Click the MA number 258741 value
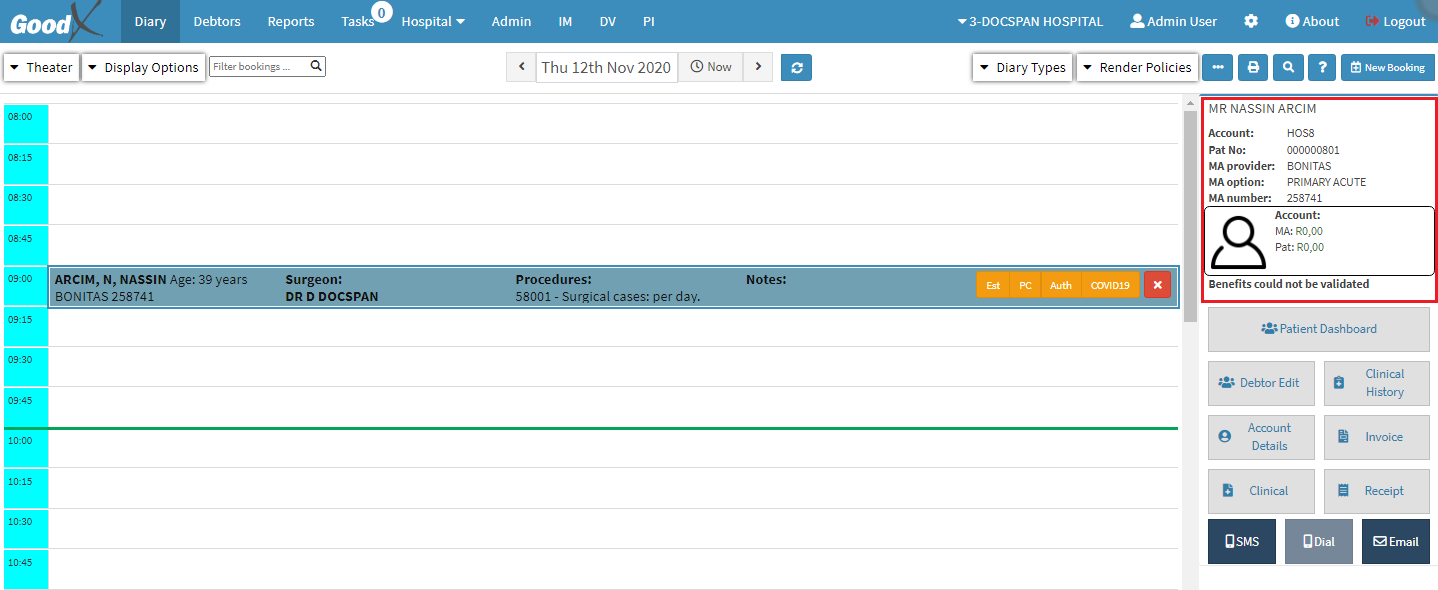Viewport: 1438px width, 590px height. coord(1306,198)
